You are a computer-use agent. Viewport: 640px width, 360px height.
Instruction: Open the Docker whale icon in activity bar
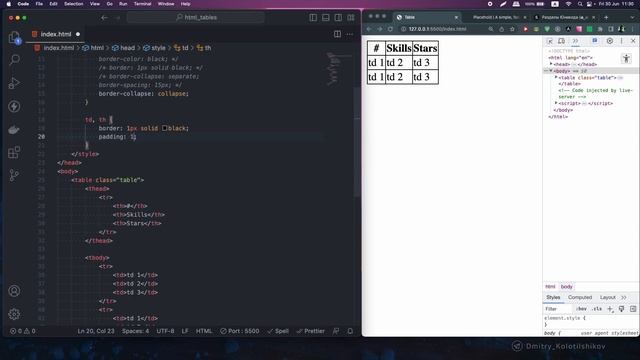click(14, 130)
